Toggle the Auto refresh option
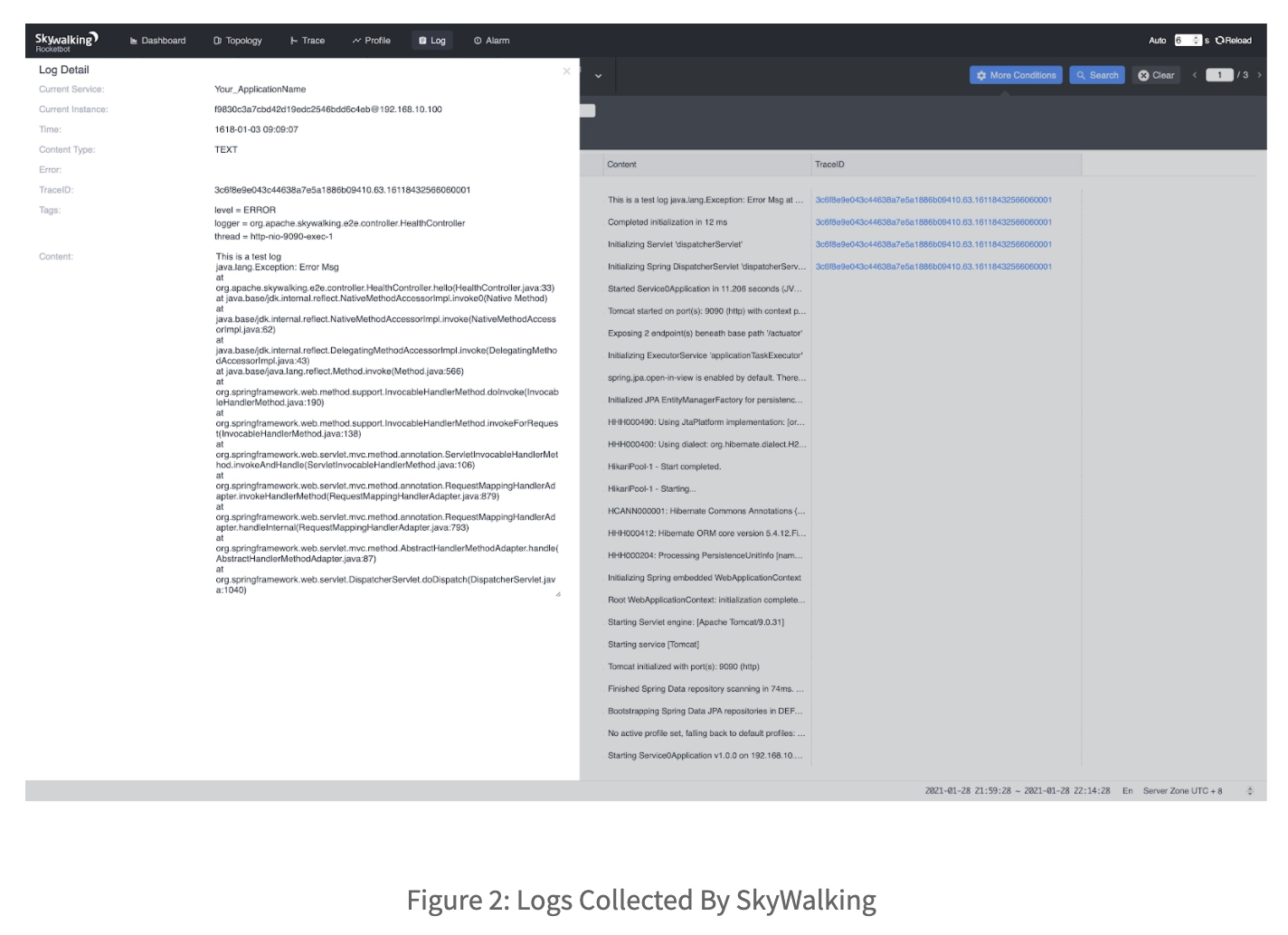 click(1157, 41)
